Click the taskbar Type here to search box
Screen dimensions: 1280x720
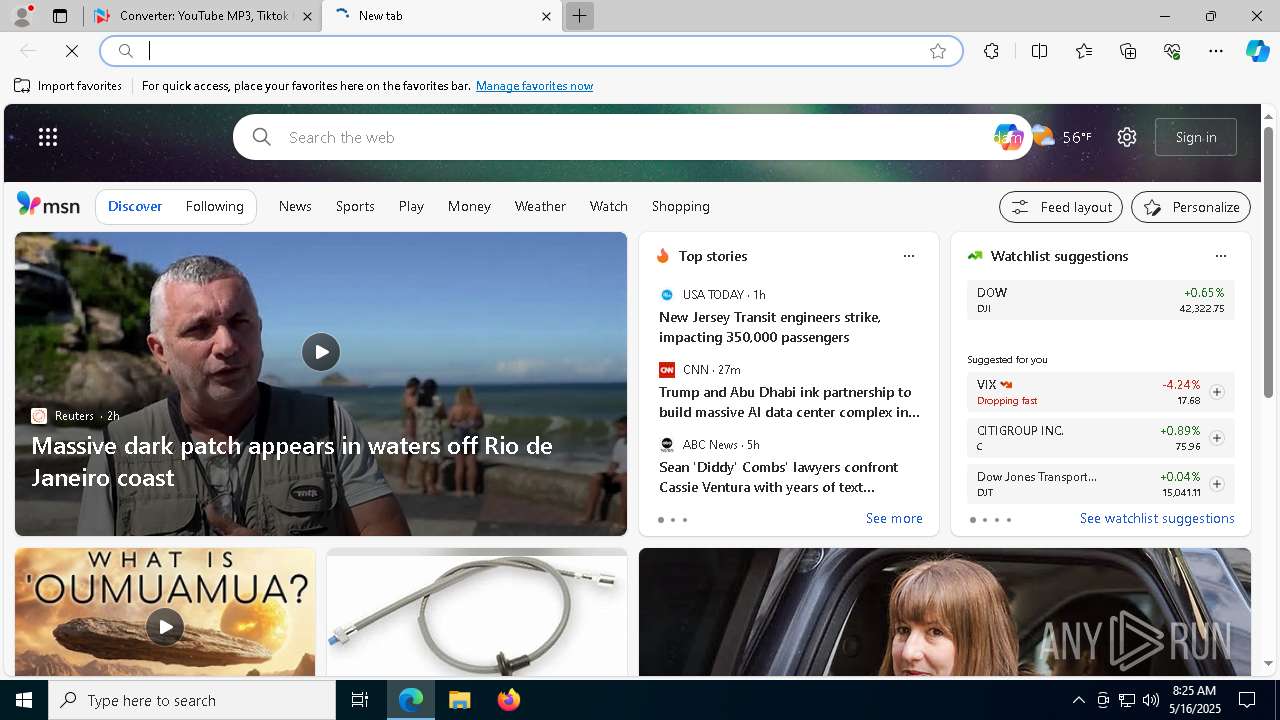coord(192,700)
